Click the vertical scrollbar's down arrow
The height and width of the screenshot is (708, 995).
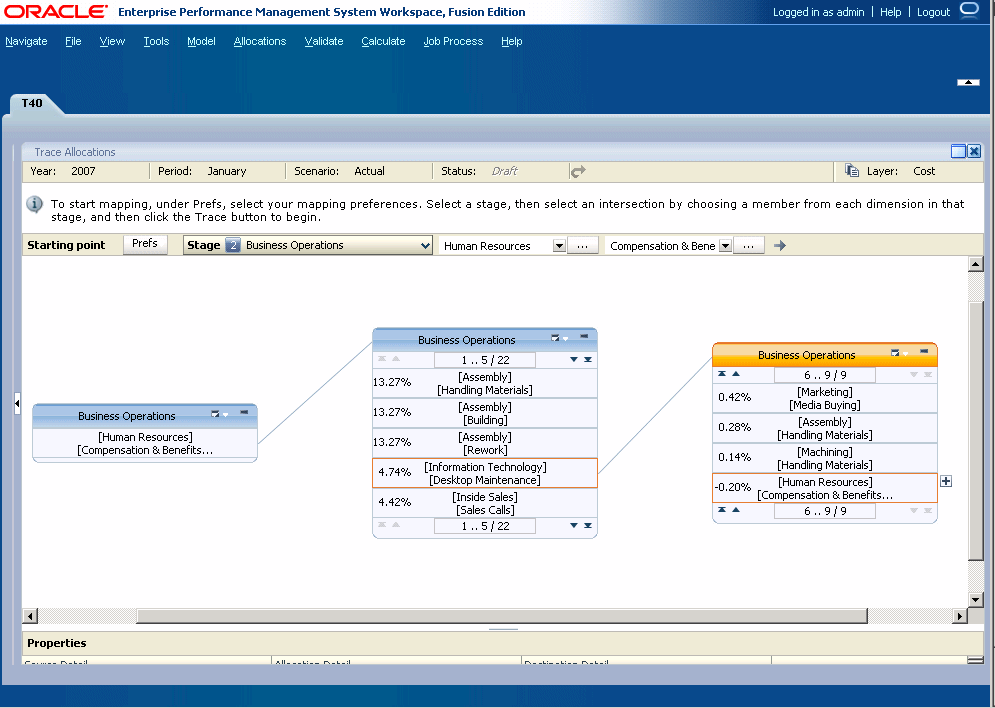coord(976,600)
